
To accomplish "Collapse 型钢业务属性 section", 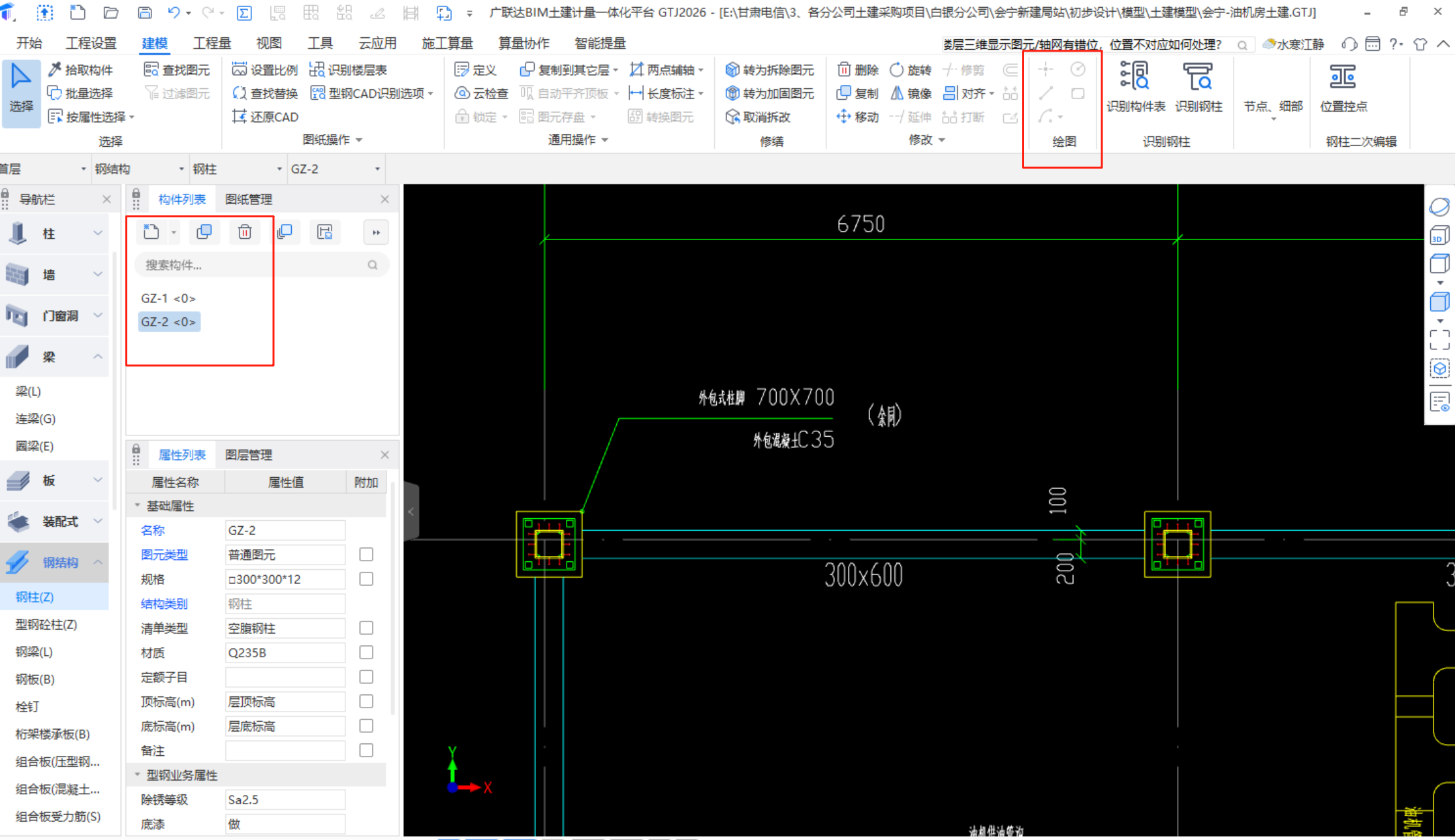I will pyautogui.click(x=137, y=775).
